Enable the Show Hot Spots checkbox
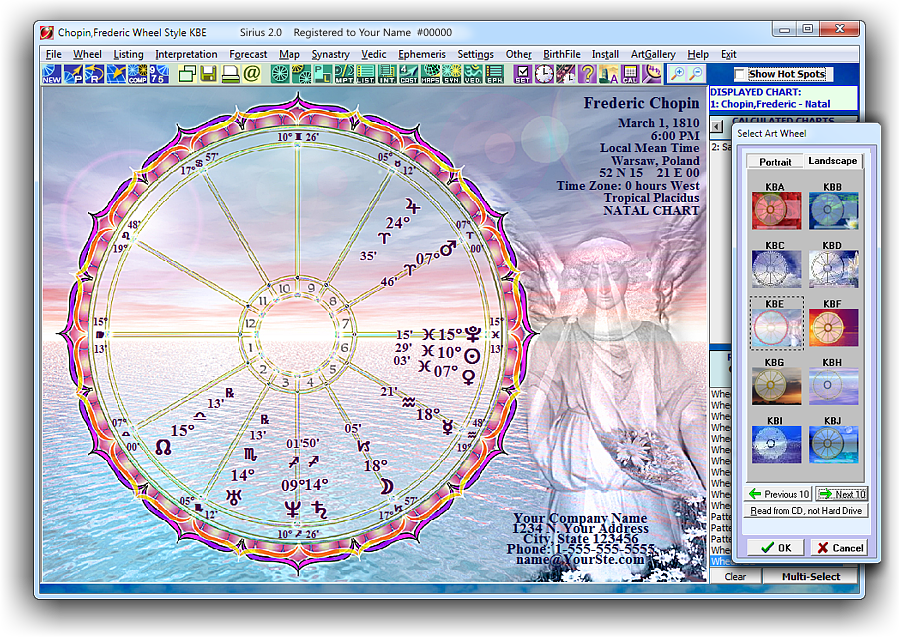The height and width of the screenshot is (637, 899). point(740,74)
